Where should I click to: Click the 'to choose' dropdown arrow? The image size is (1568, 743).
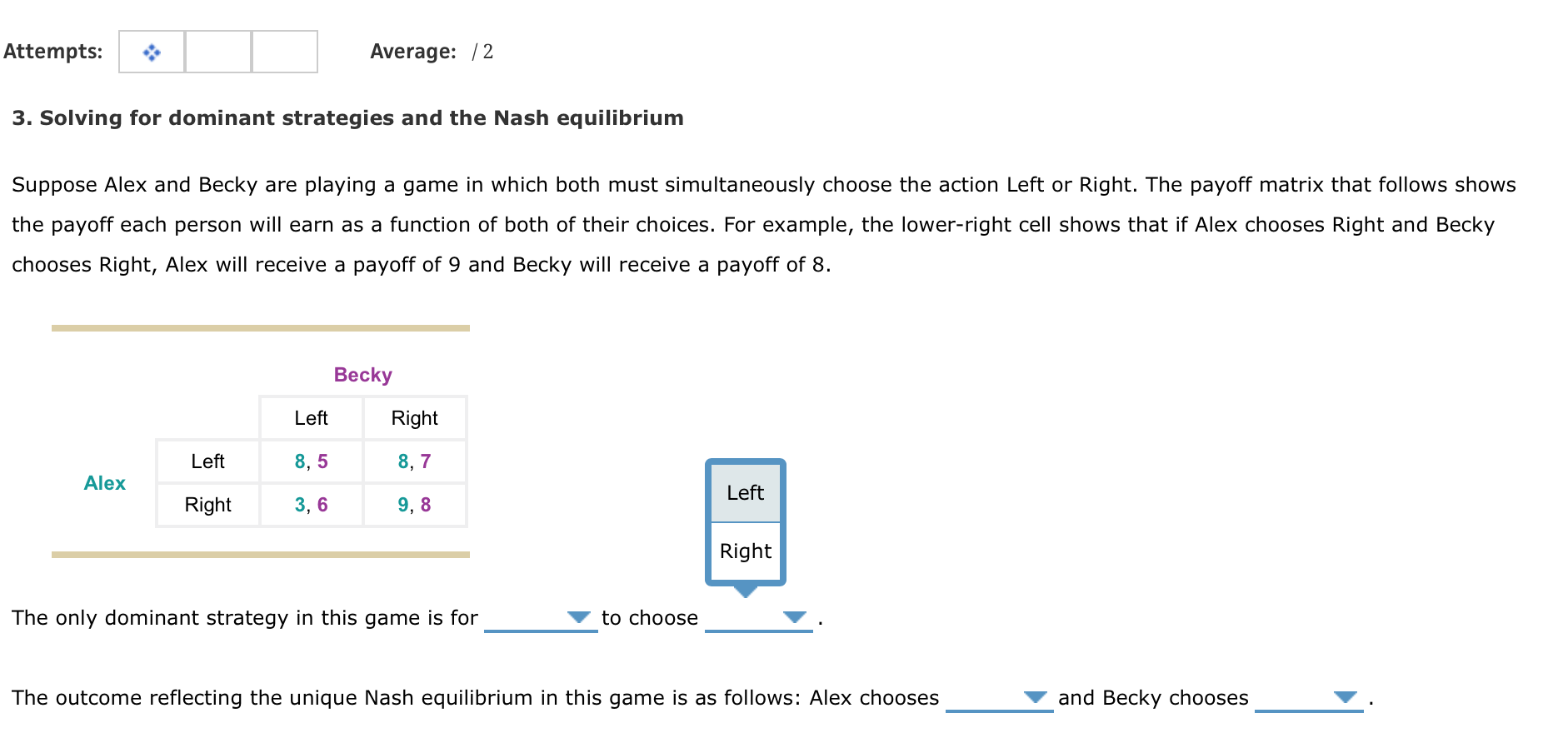click(794, 617)
